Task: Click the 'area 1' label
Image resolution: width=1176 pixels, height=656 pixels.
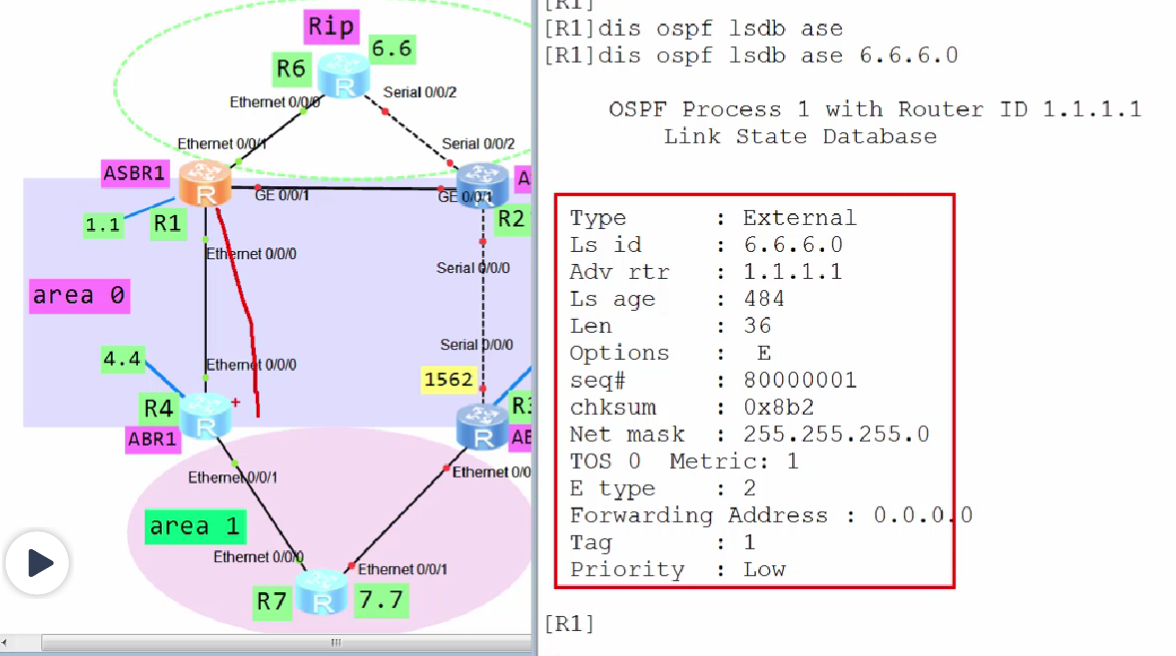Action: pyautogui.click(x=195, y=525)
